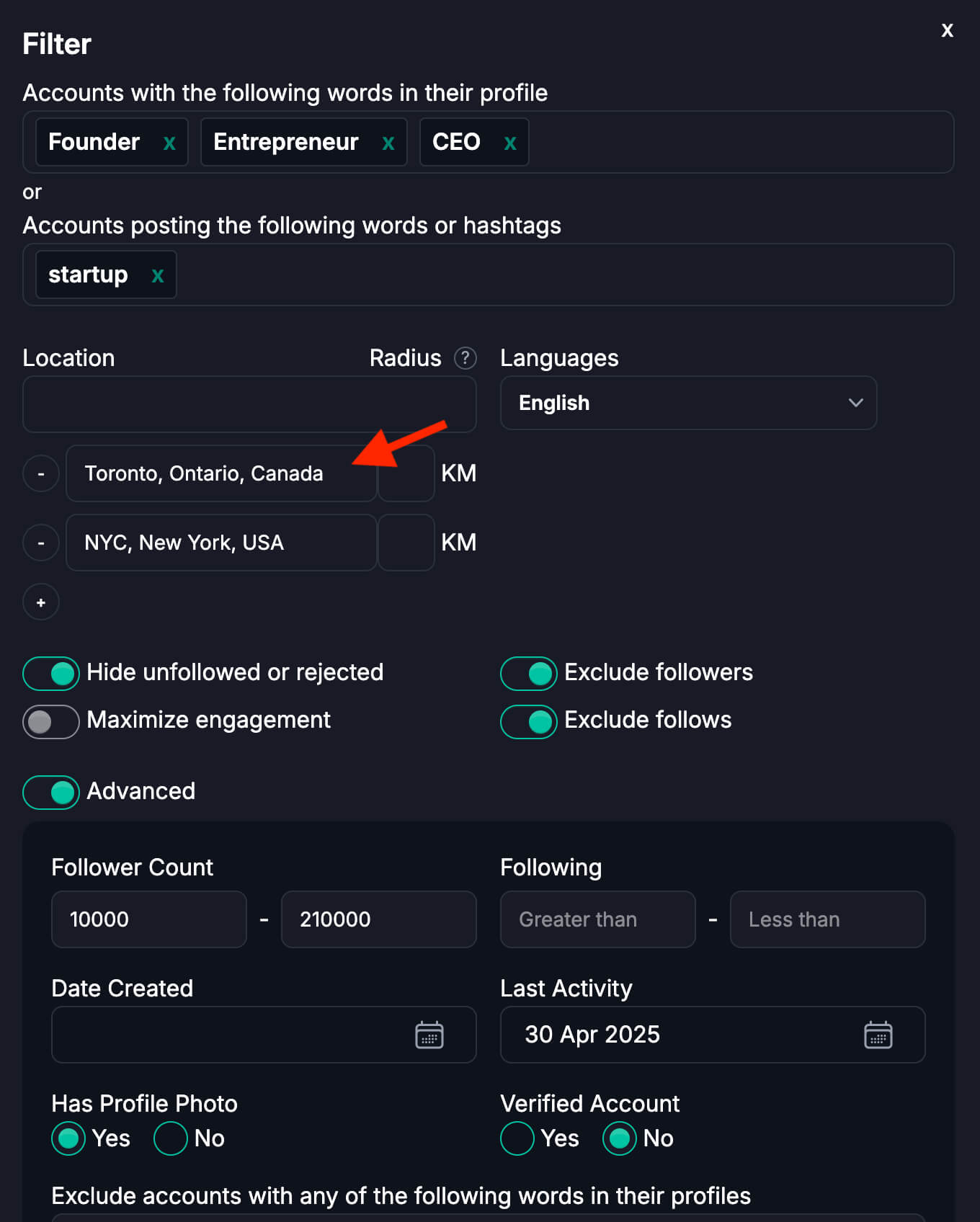This screenshot has width=980, height=1222.
Task: Open the Last Activity calendar picker
Action: pos(878,1035)
